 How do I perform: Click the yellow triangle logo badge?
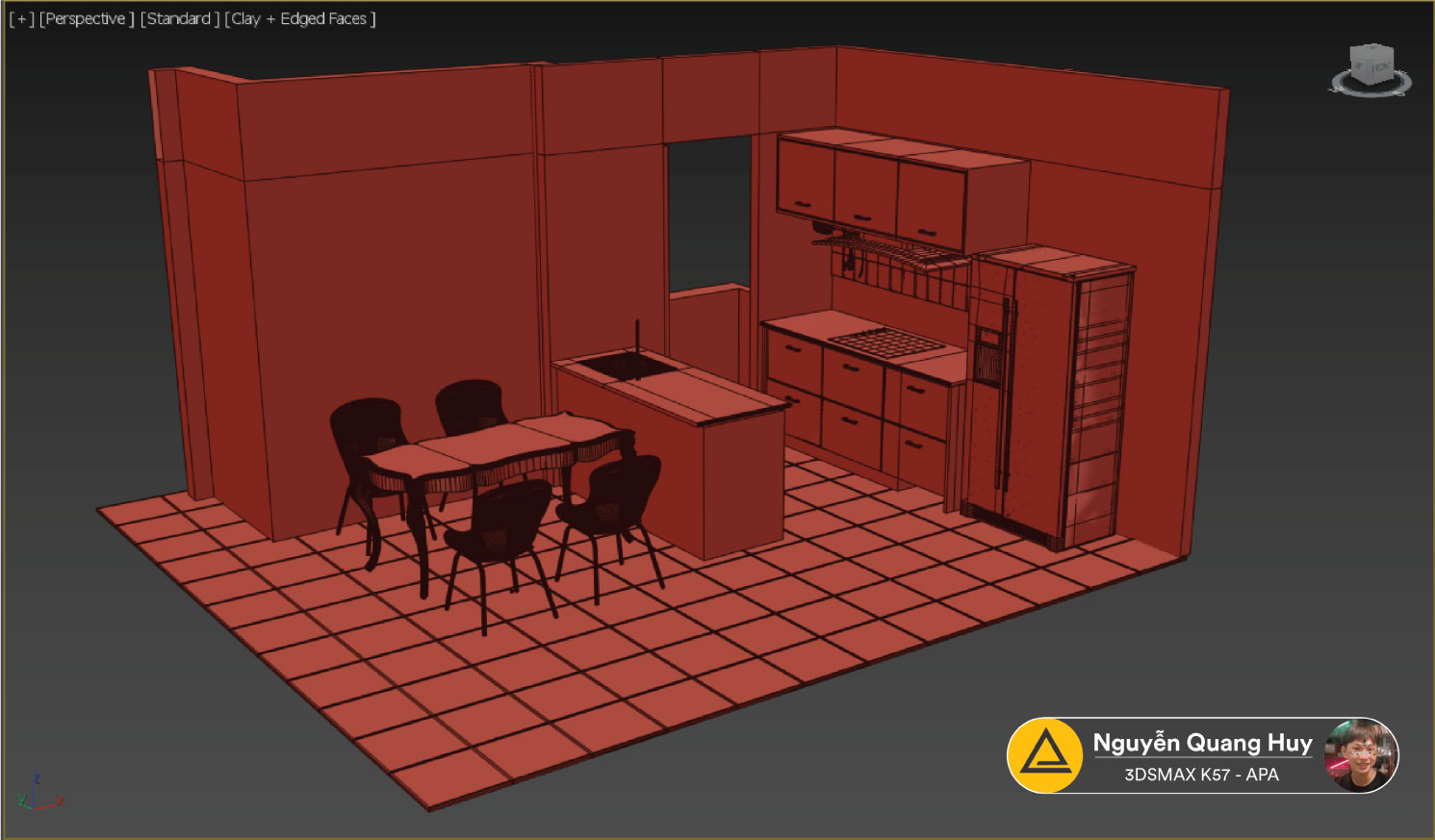[x=1046, y=755]
